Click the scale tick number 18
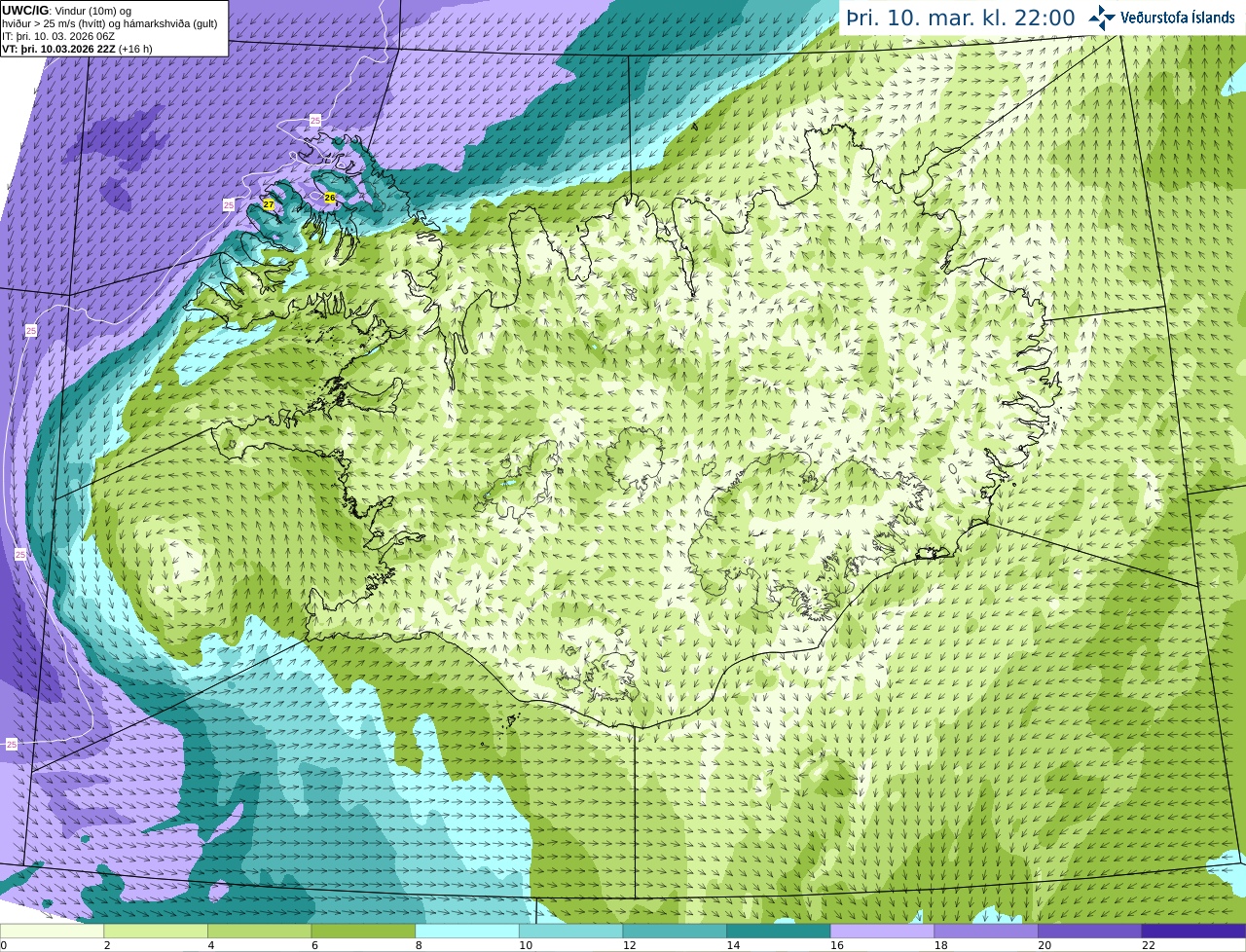Image resolution: width=1246 pixels, height=952 pixels. click(x=941, y=945)
